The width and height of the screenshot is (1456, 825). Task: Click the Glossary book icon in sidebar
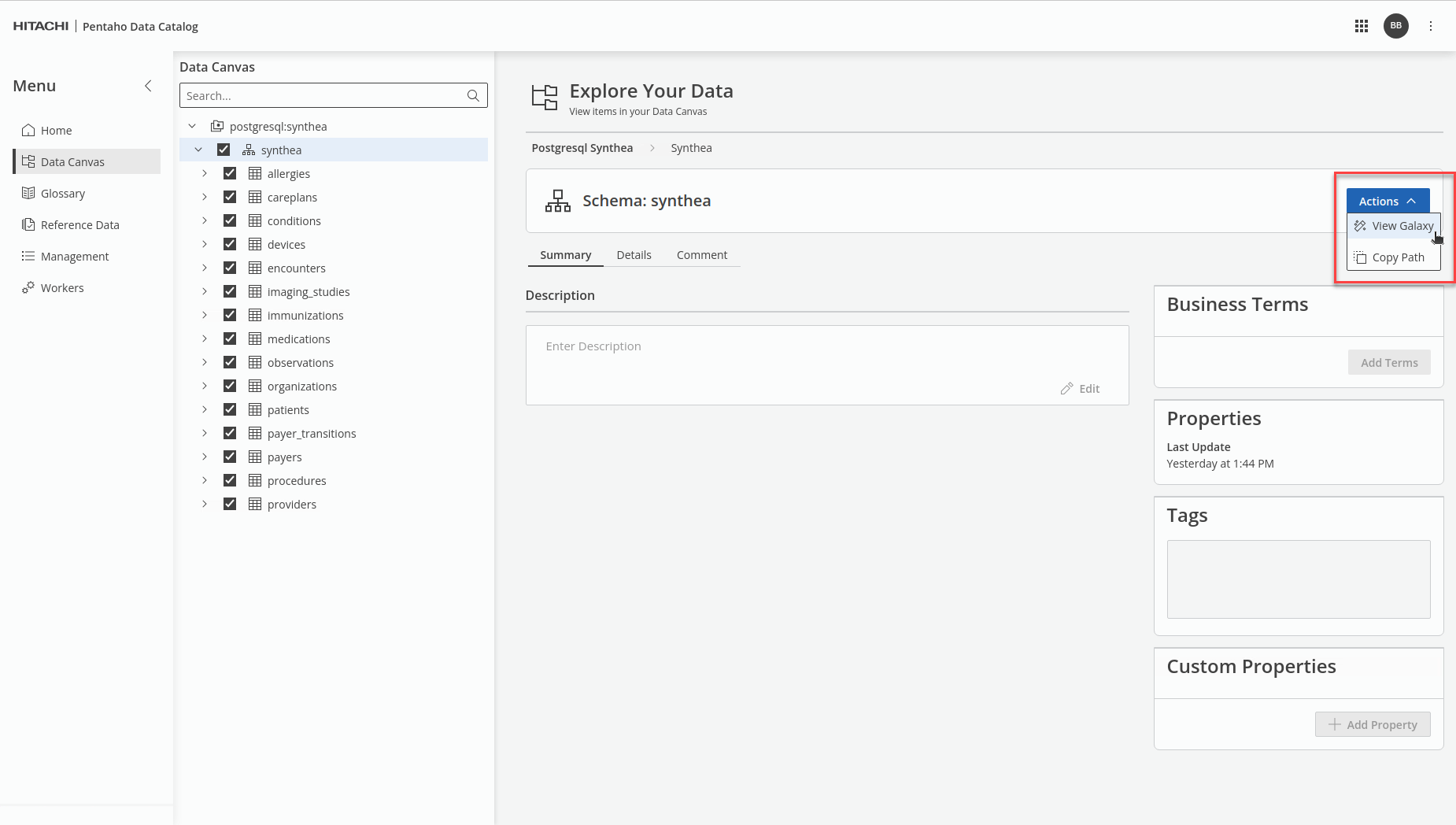tap(28, 194)
